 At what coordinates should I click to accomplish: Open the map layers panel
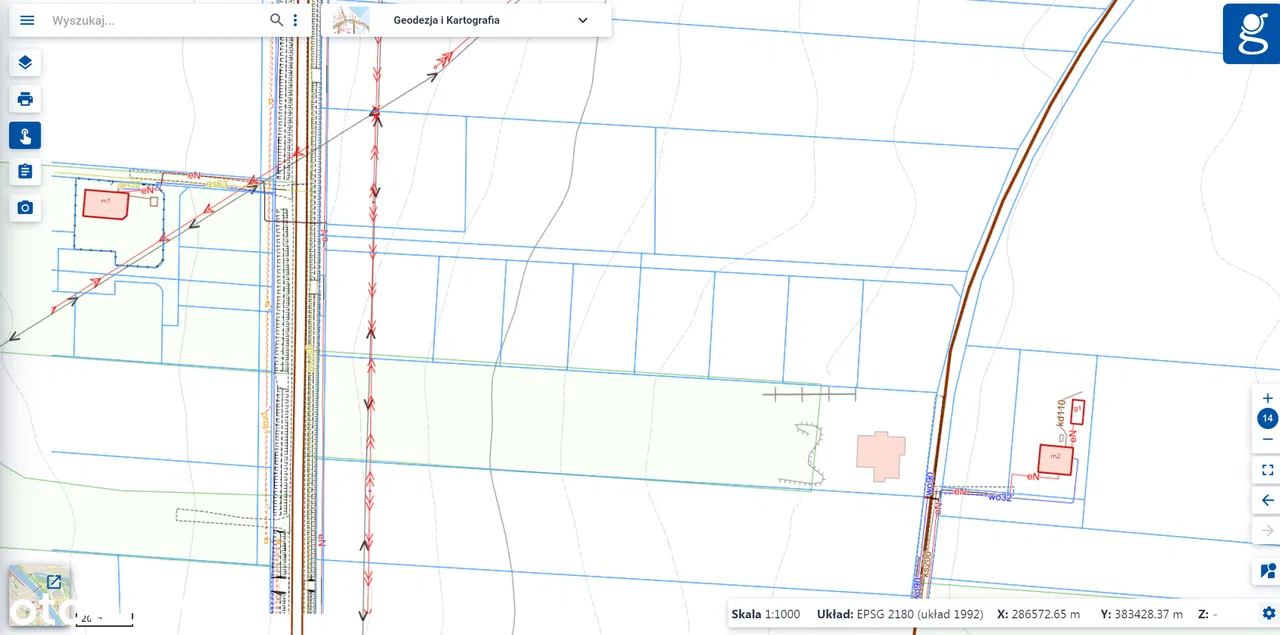[25, 62]
